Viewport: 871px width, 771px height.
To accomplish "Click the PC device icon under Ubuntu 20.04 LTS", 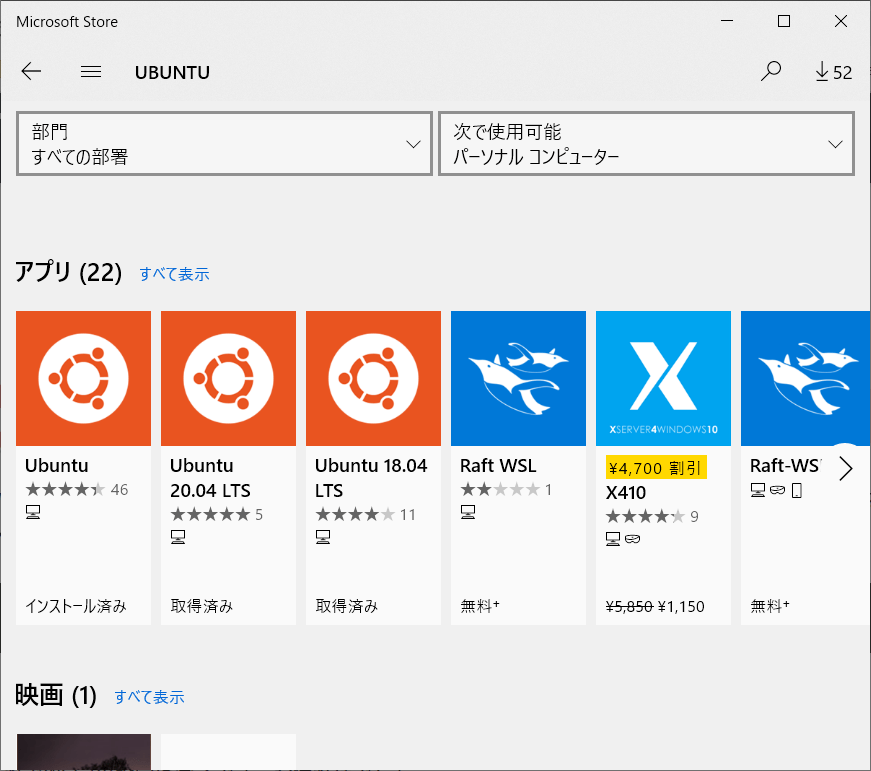I will 178,537.
